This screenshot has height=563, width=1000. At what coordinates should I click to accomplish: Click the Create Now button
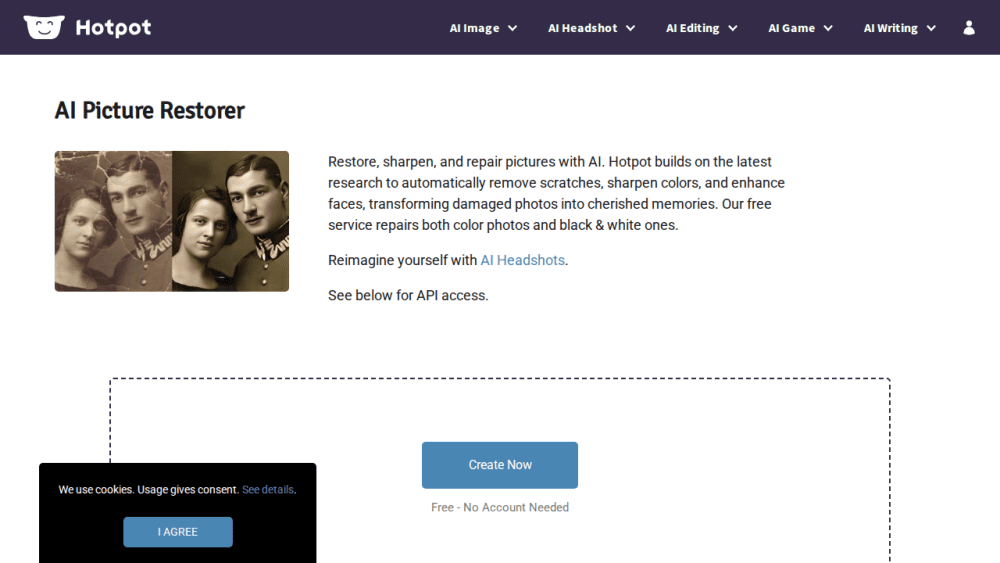pyautogui.click(x=500, y=465)
